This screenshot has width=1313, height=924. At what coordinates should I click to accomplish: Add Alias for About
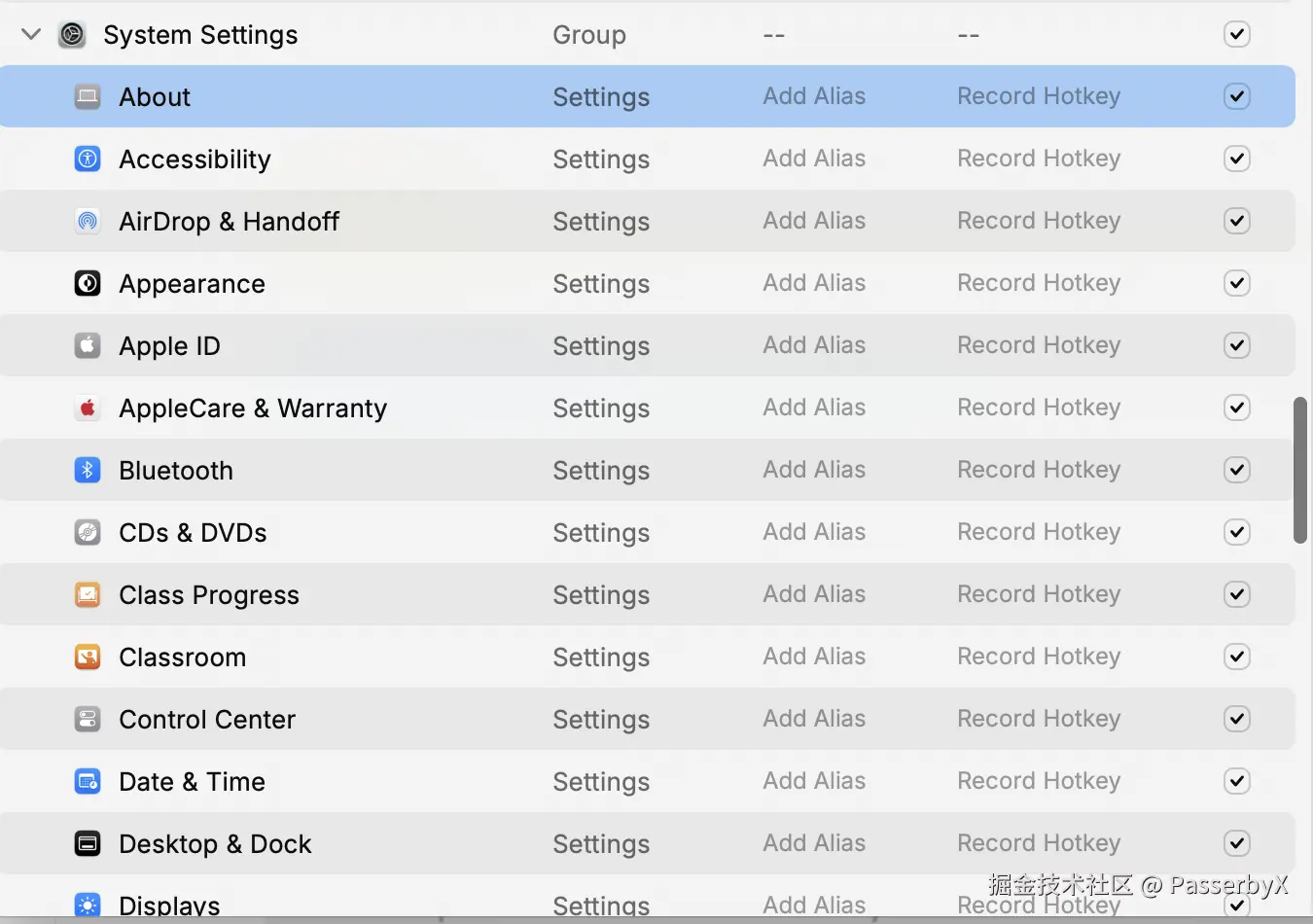[814, 96]
